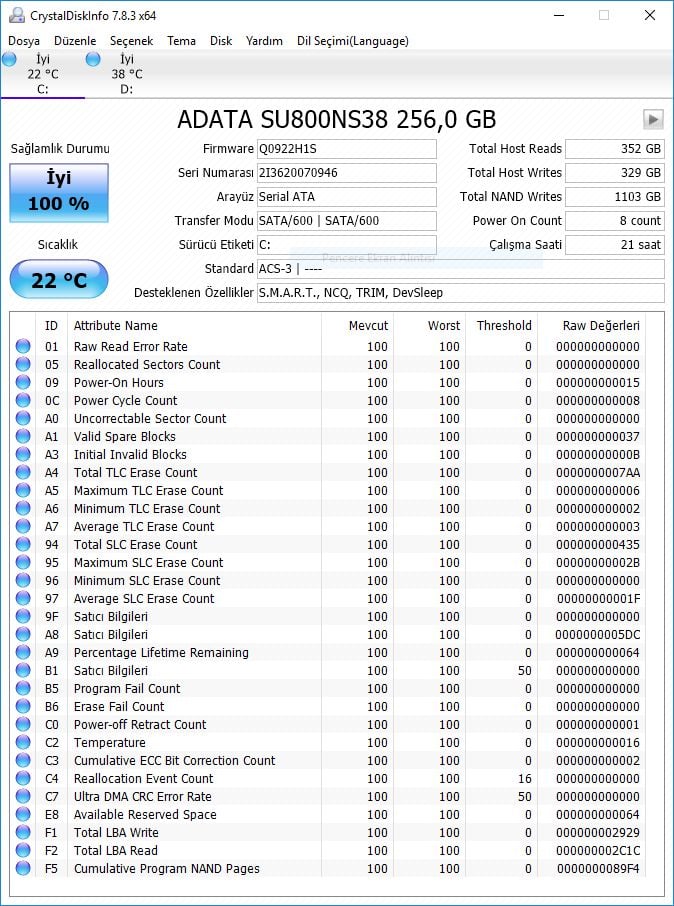674x906 pixels.
Task: Open the Yardım menu
Action: click(264, 41)
